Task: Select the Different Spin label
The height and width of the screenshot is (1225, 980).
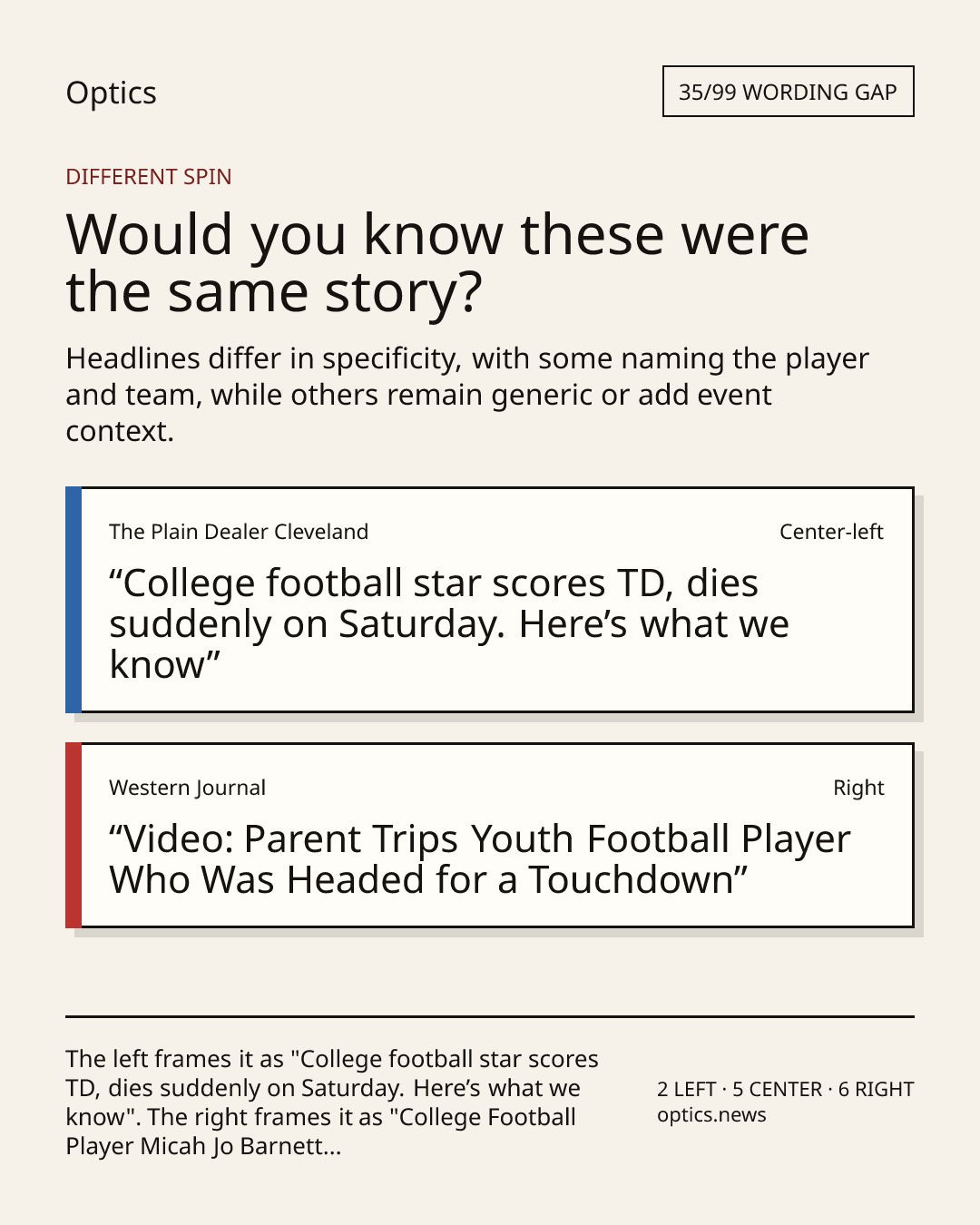Action: coord(149,176)
